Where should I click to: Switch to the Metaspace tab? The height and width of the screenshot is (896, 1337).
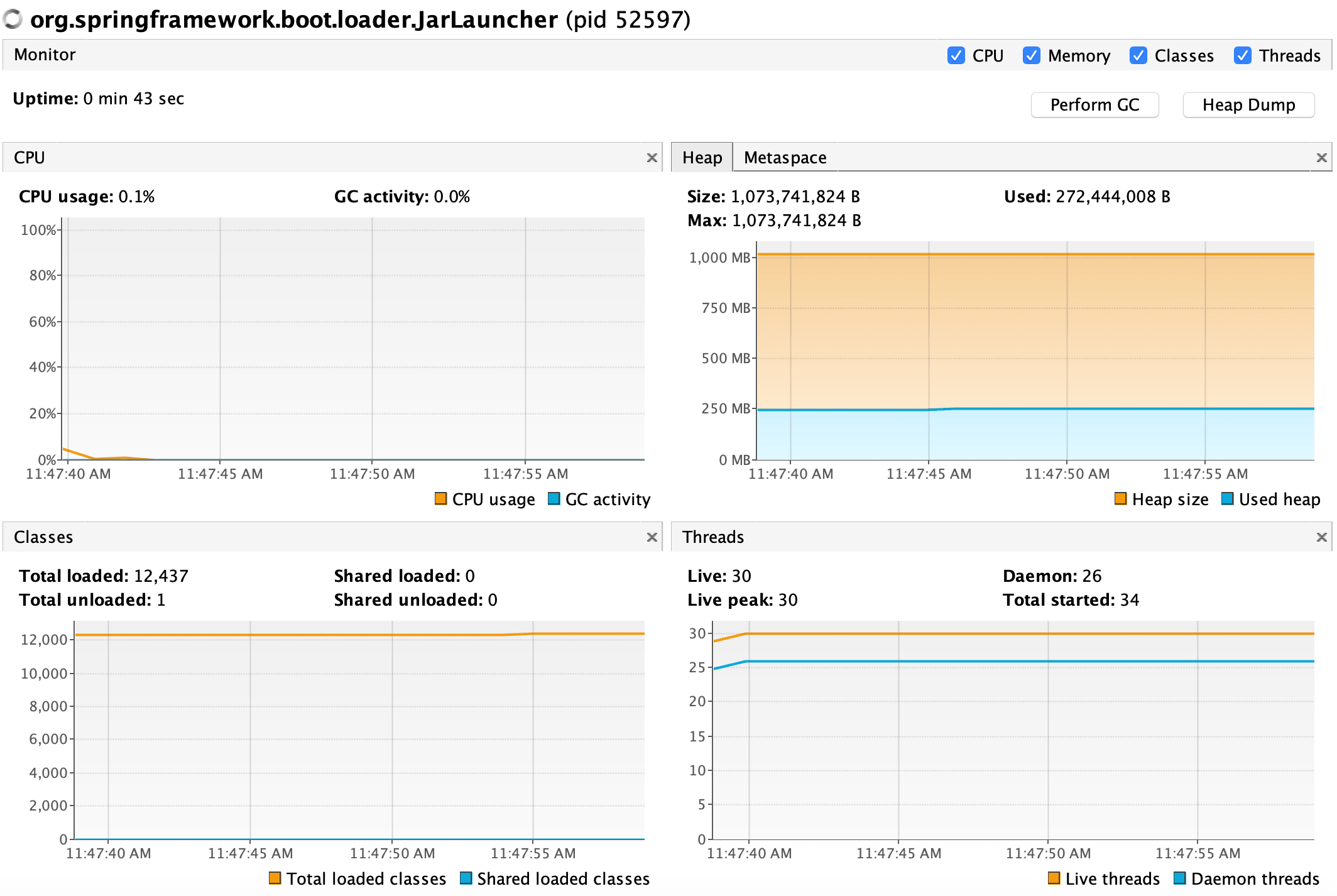pos(784,157)
